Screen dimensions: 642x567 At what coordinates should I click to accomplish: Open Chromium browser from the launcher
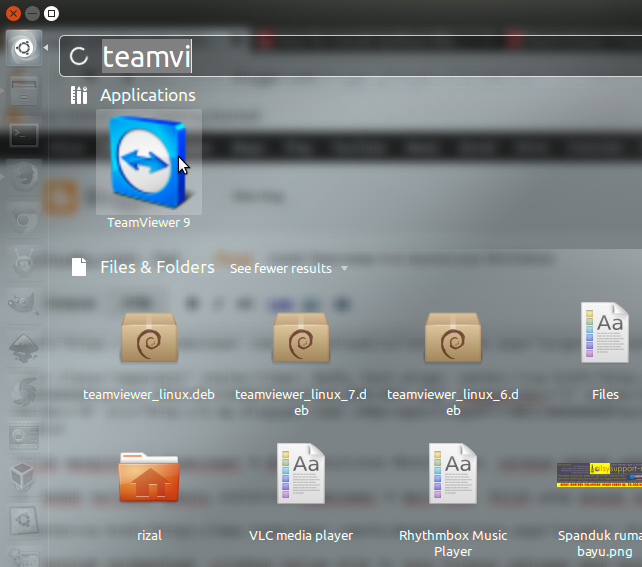click(24, 220)
